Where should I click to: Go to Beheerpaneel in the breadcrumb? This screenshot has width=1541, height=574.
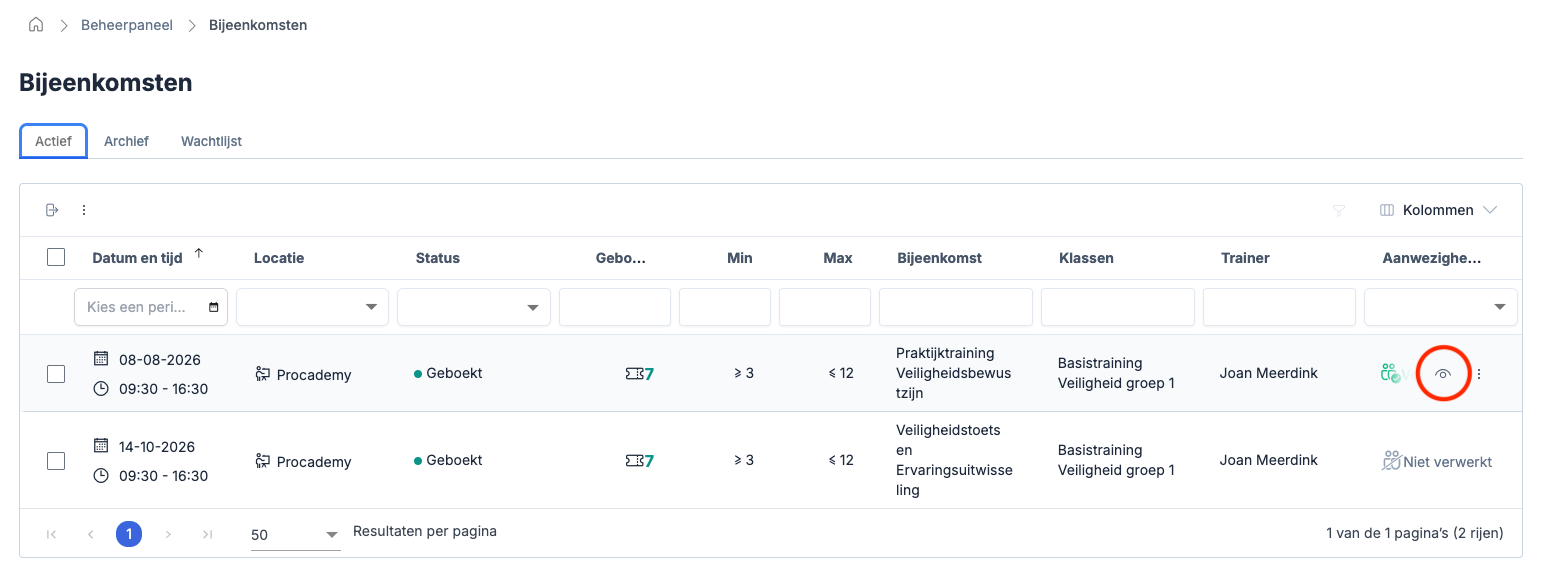pyautogui.click(x=127, y=25)
